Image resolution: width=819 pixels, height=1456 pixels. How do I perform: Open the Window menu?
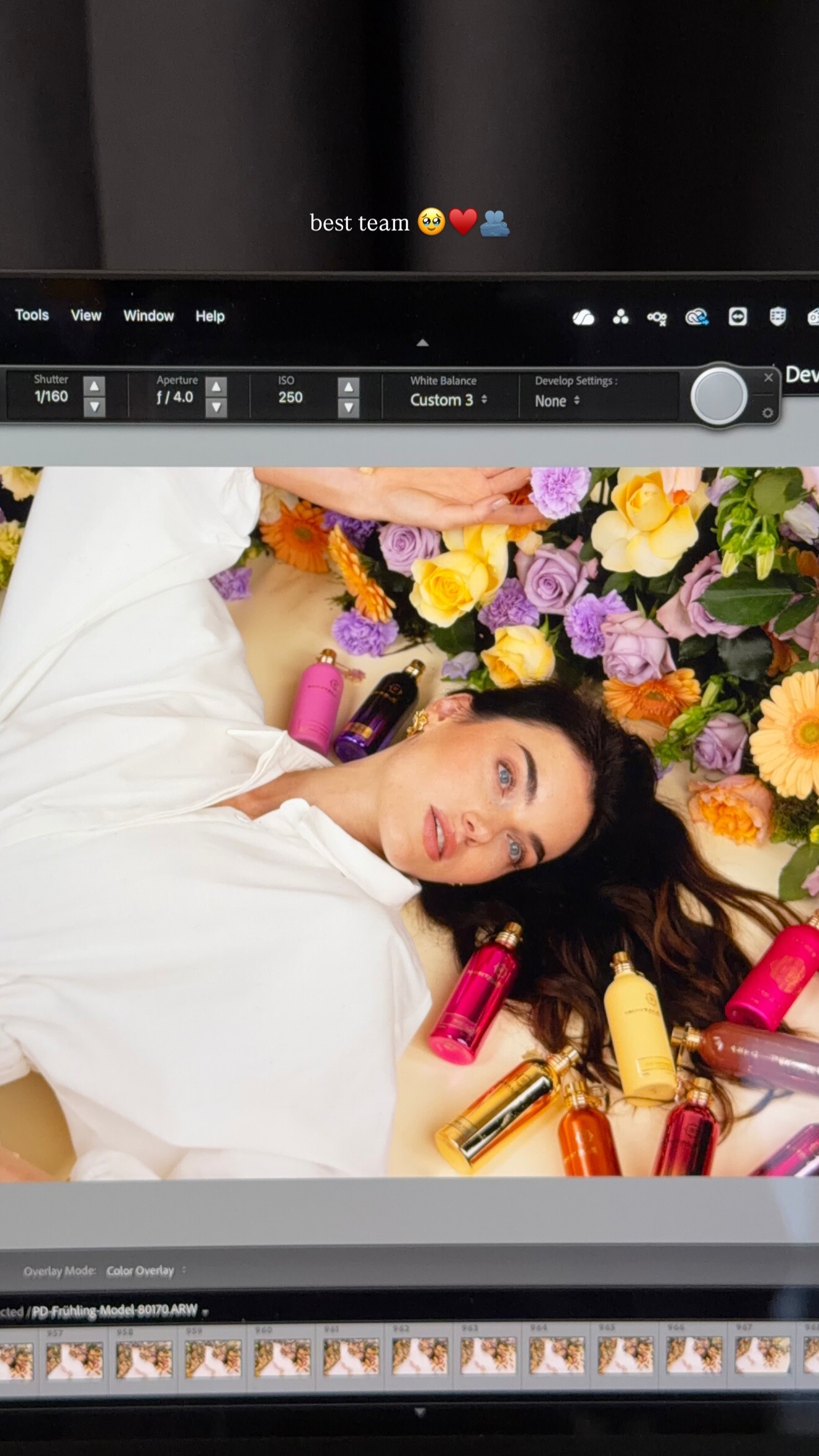pyautogui.click(x=148, y=316)
